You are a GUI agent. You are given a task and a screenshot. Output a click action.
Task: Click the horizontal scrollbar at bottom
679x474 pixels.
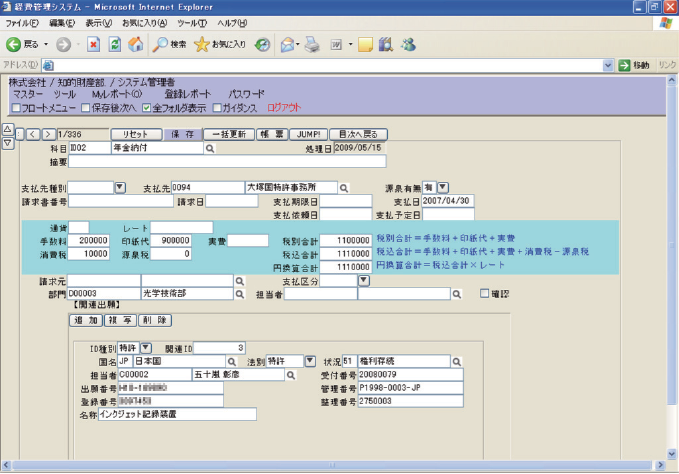(x=332, y=465)
